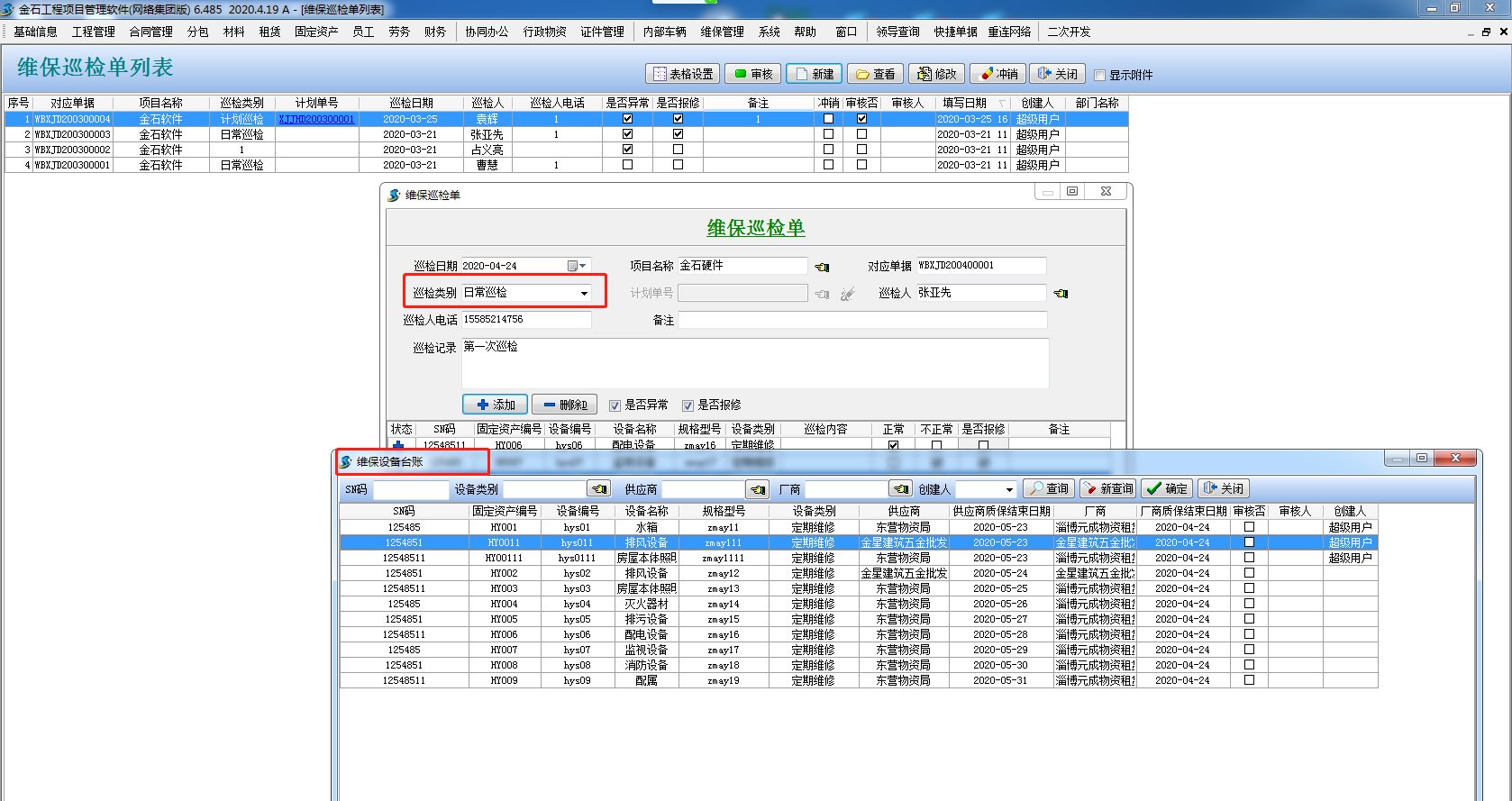Click the 冲销 write-off toolbar button
Screen dimensions: 1512x801
[x=998, y=74]
